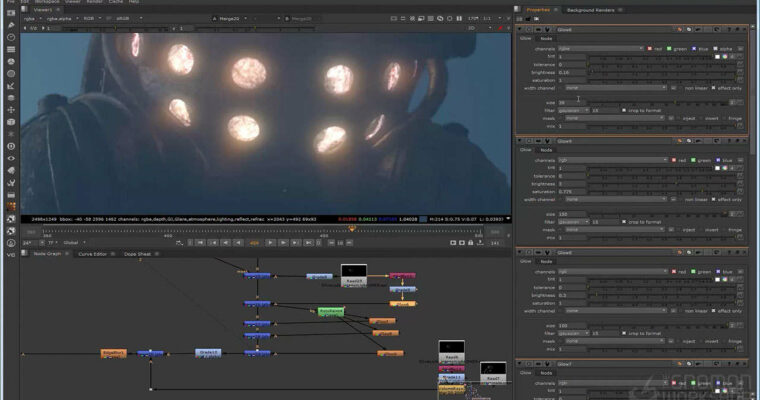The height and width of the screenshot is (400, 760).
Task: Open the Merge nodes menu in left toolbar
Action: (11, 97)
